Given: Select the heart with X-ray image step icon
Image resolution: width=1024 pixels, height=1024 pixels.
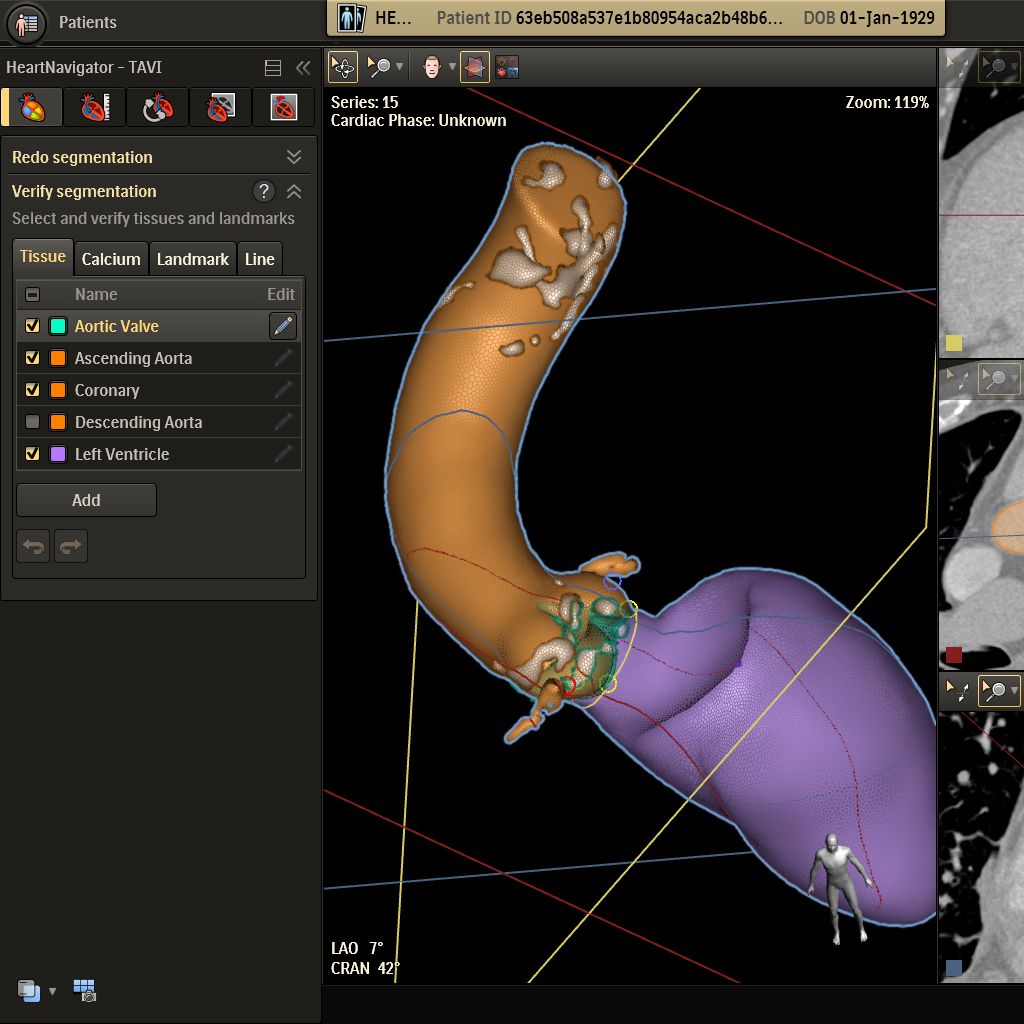Looking at the screenshot, I should pos(221,107).
